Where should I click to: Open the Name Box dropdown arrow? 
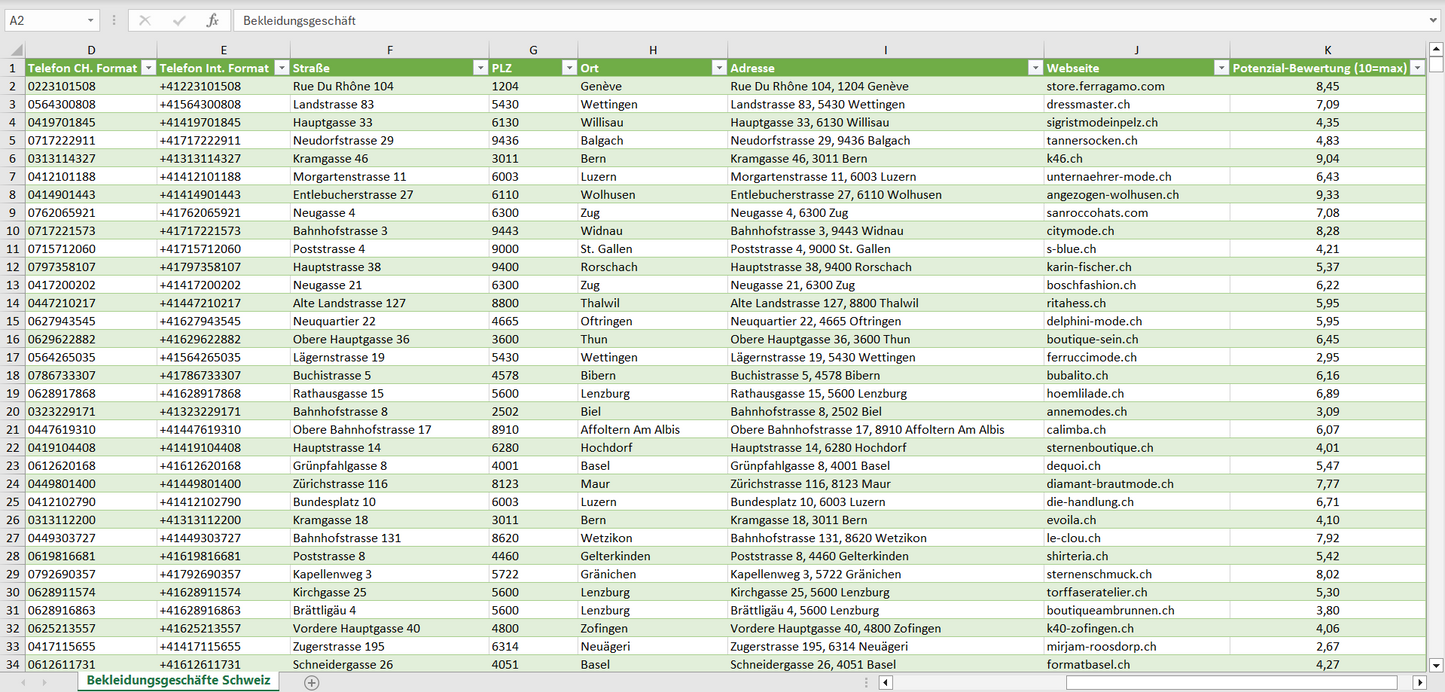(91, 20)
